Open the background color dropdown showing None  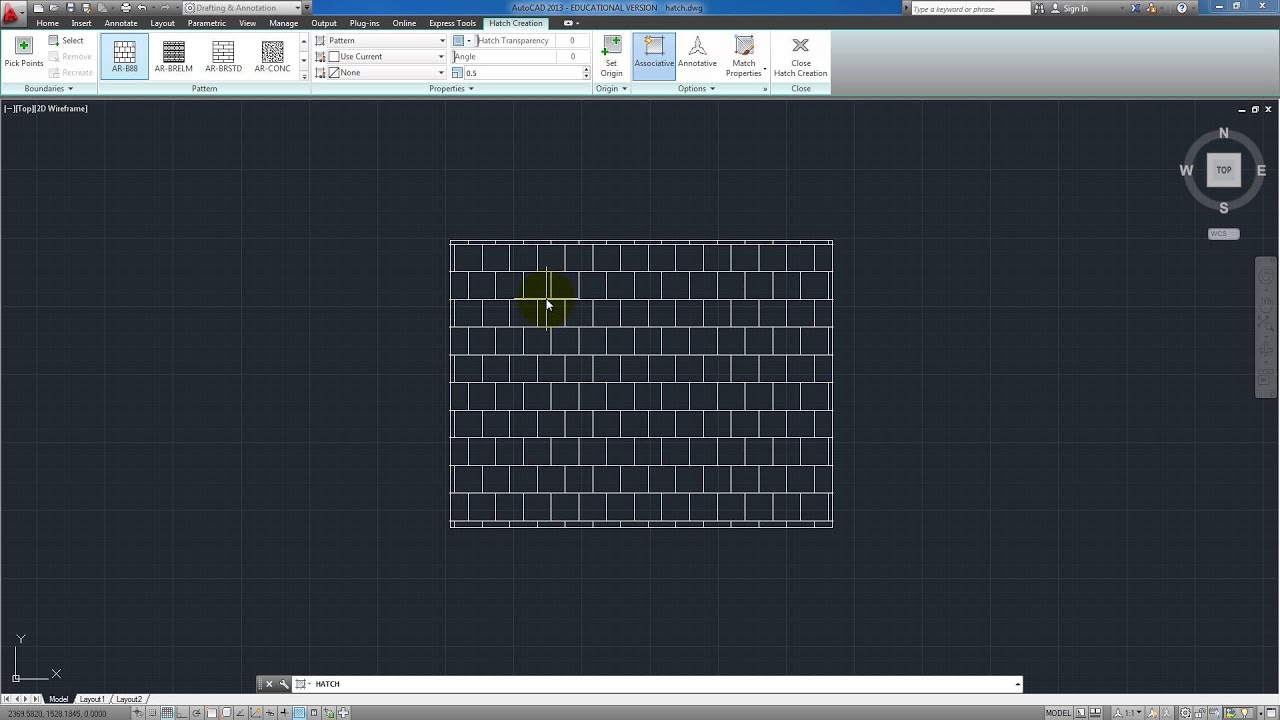[x=386, y=73]
